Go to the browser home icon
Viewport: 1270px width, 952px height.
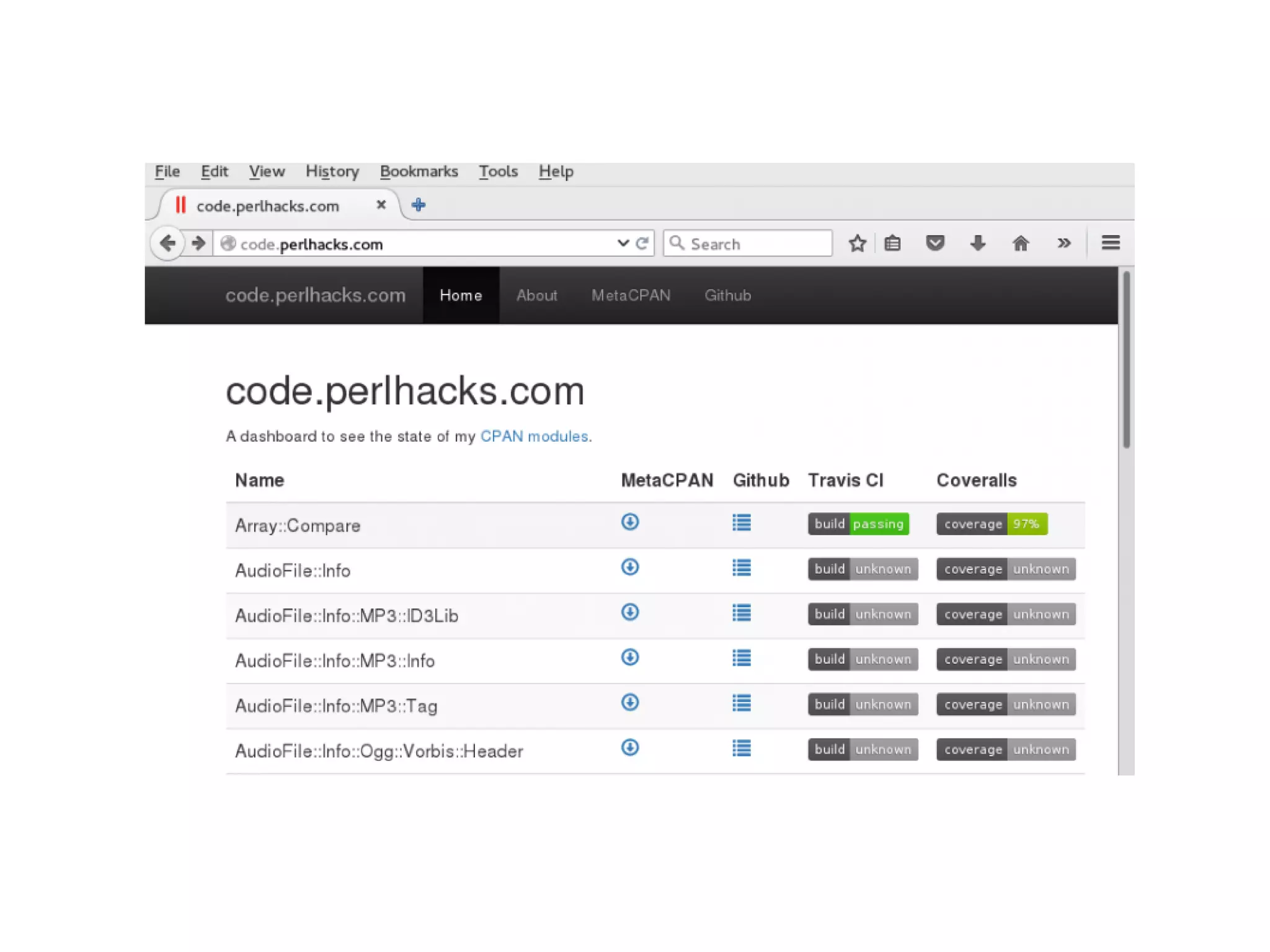coord(1020,243)
